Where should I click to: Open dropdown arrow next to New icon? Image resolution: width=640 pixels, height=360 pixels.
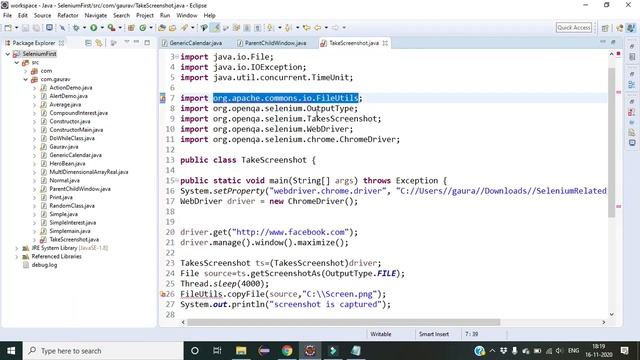coord(16,28)
